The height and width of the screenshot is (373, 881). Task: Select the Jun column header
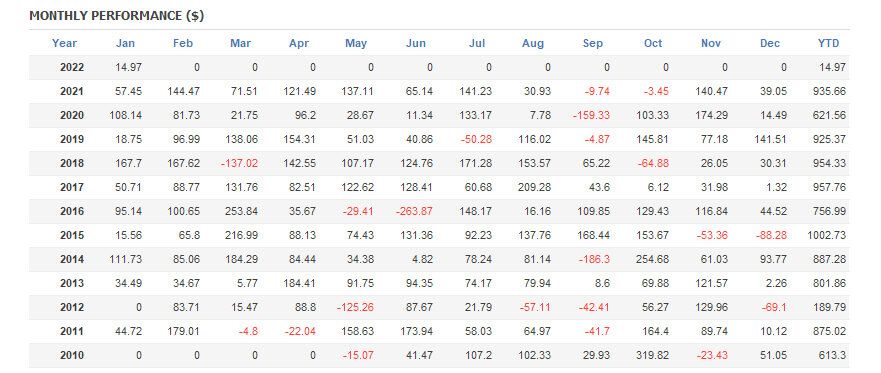[x=416, y=43]
